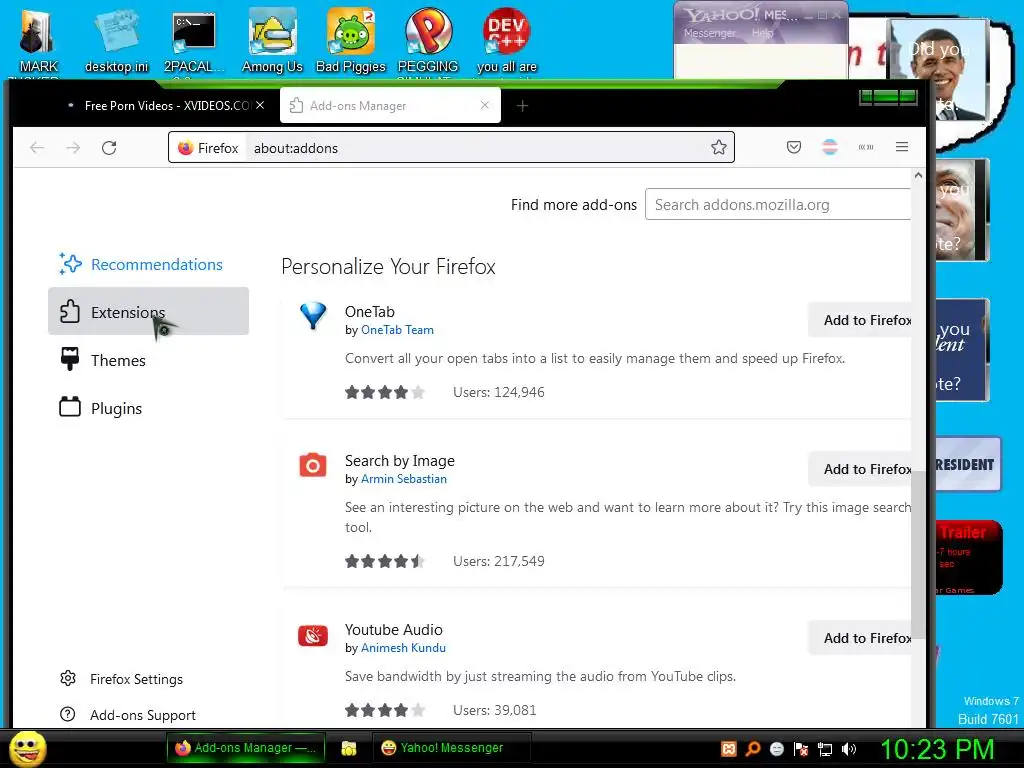
Task: Open the Plugins category
Action: [148, 408]
